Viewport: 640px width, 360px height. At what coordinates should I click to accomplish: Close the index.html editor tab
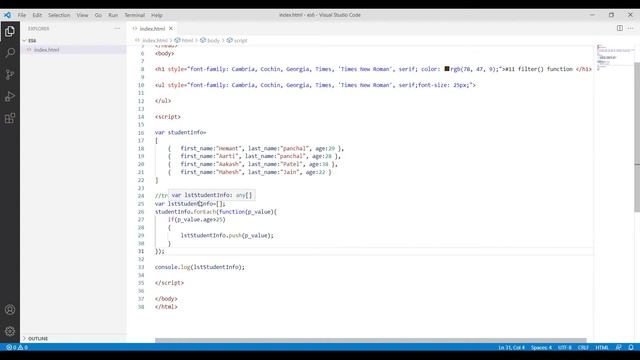[x=171, y=28]
